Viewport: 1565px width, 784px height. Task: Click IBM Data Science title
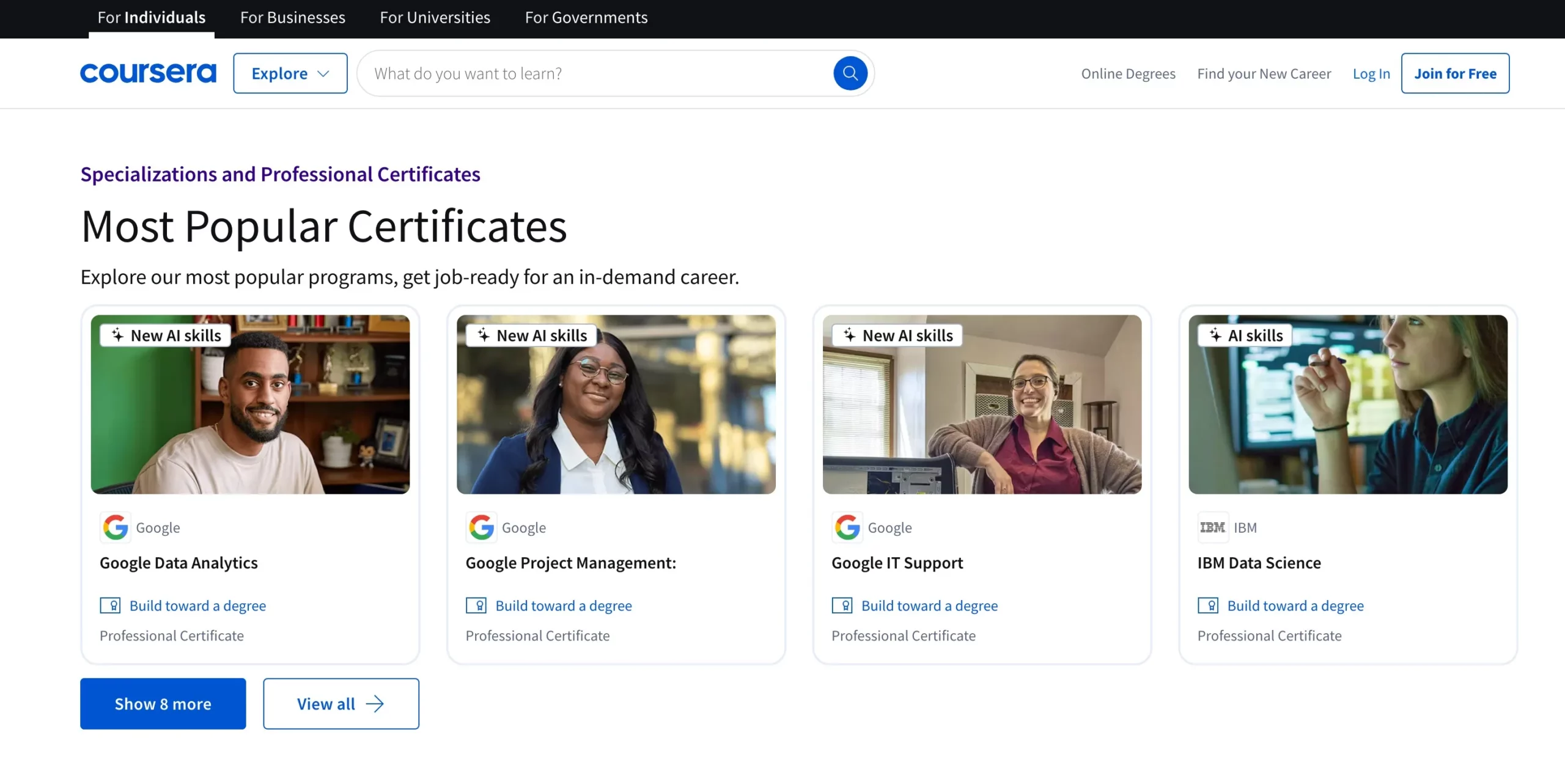pos(1259,563)
